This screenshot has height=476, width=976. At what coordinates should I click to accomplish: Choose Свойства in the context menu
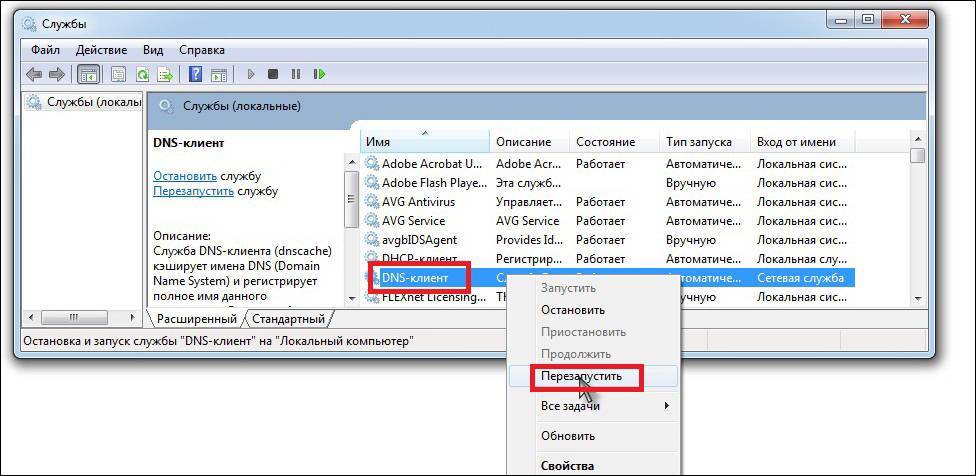pyautogui.click(x=567, y=465)
